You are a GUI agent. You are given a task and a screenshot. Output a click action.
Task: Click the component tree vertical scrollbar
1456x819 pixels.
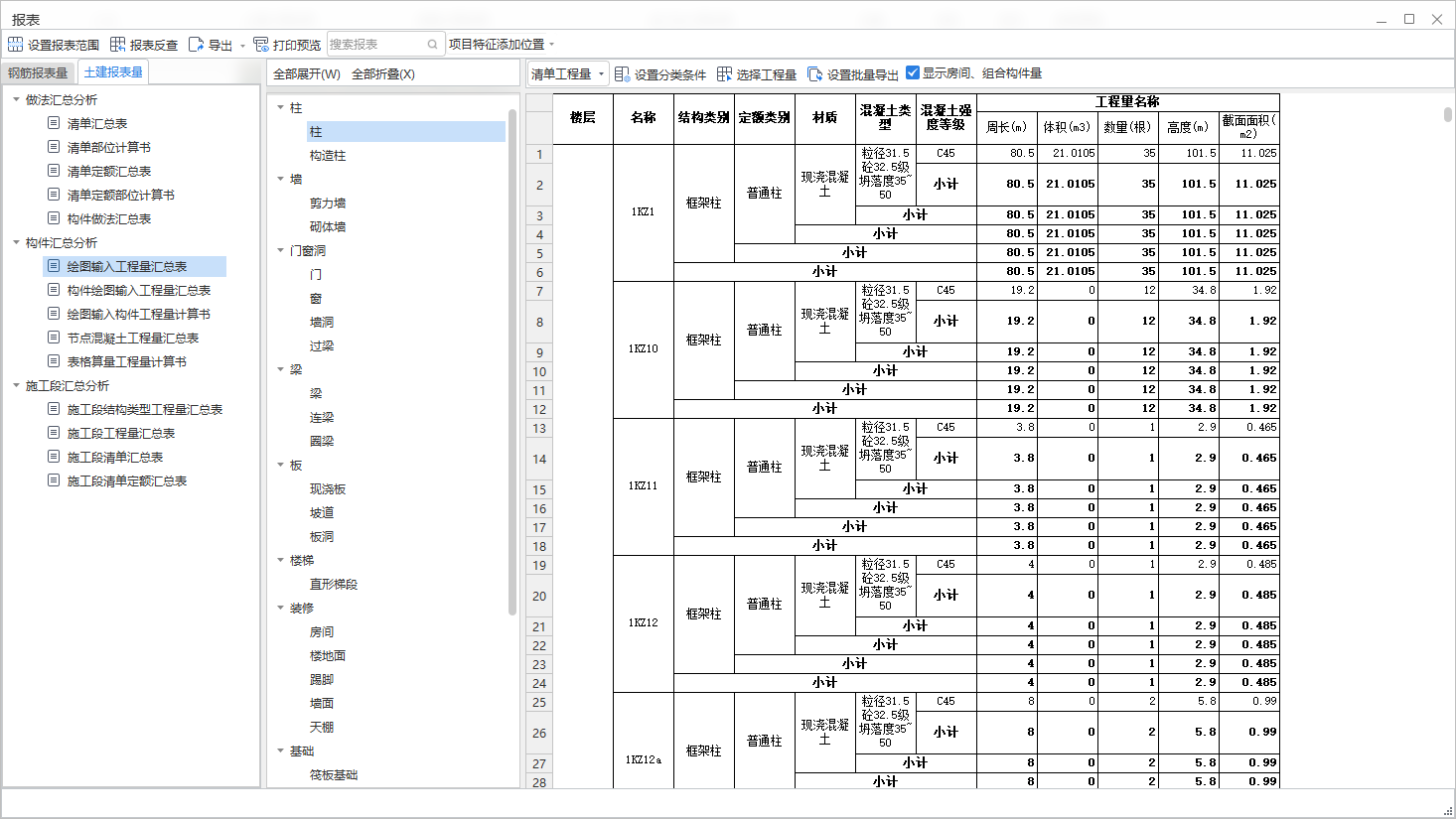tap(513, 362)
